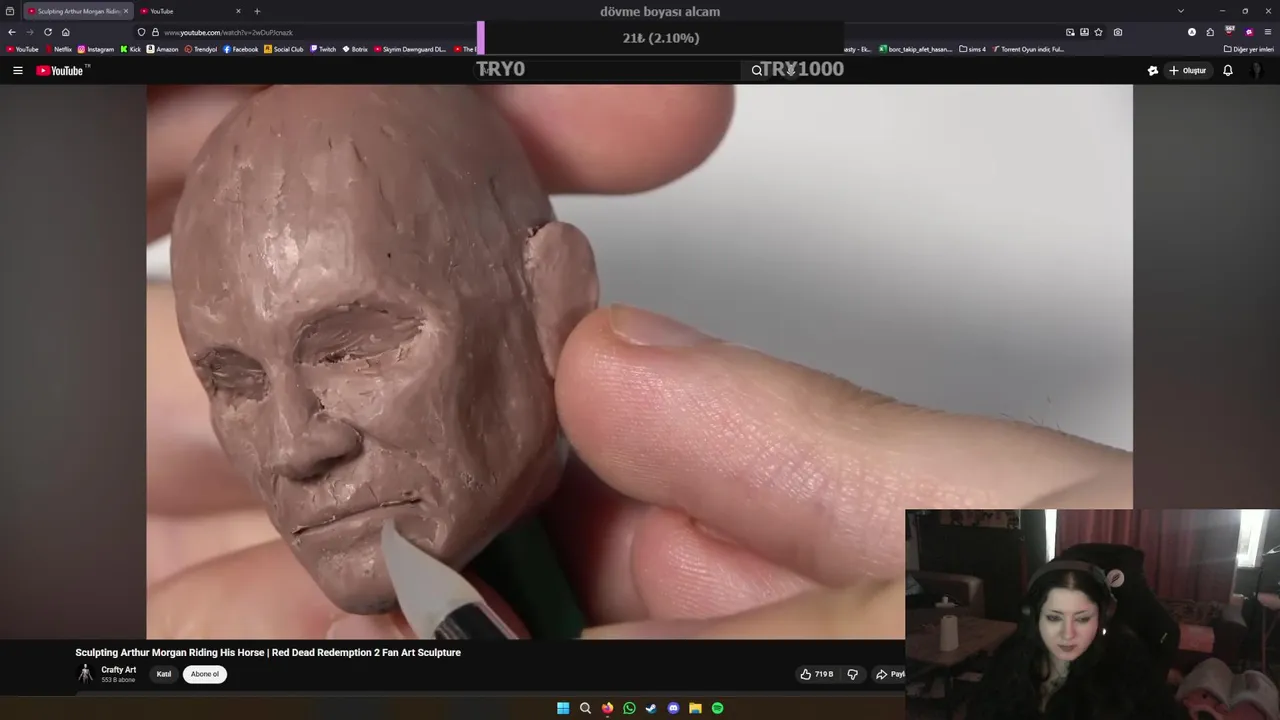The width and height of the screenshot is (1280, 720).
Task: Open Firefox from the taskbar
Action: [x=607, y=708]
